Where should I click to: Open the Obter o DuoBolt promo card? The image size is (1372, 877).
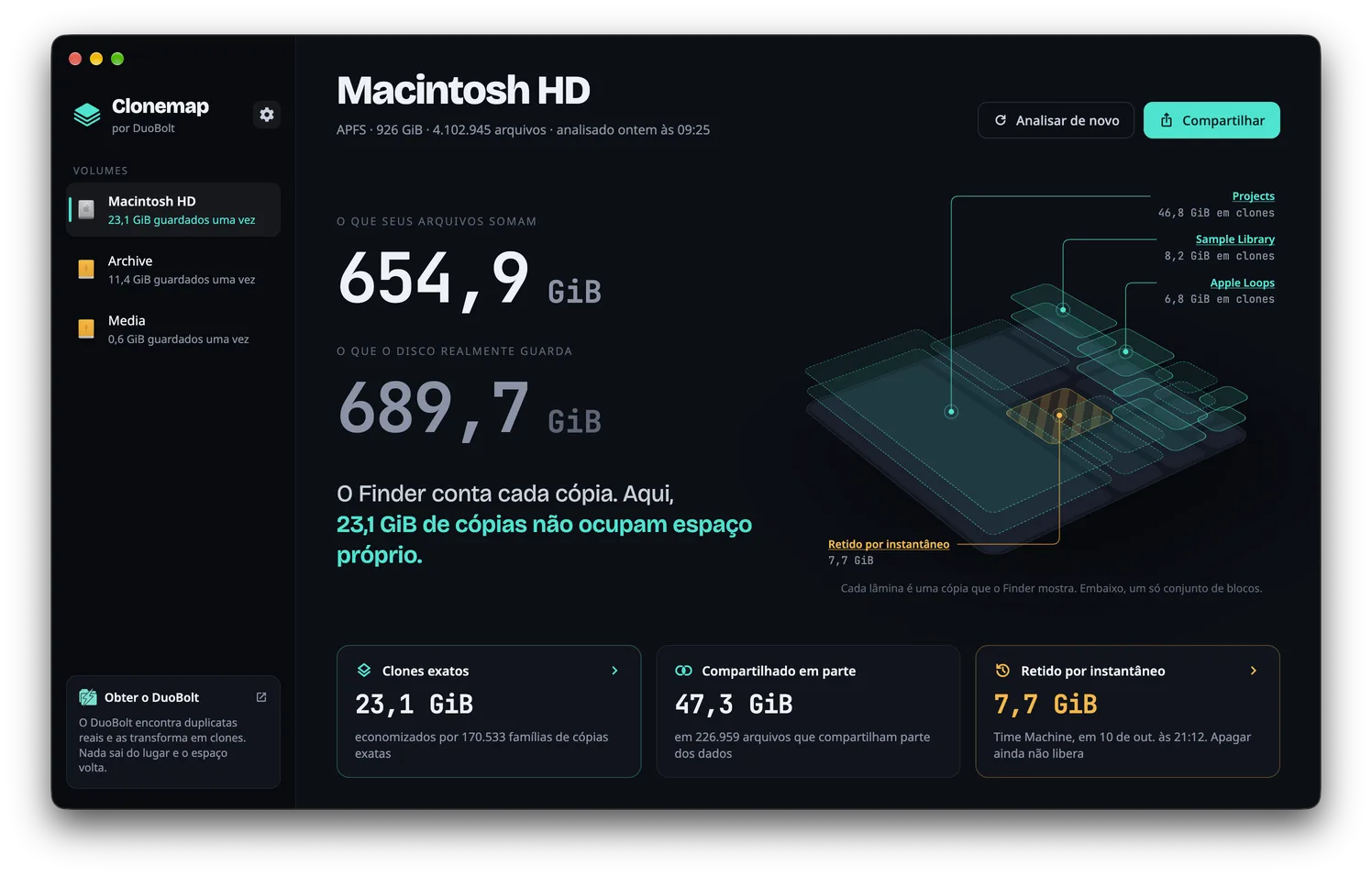coord(173,732)
